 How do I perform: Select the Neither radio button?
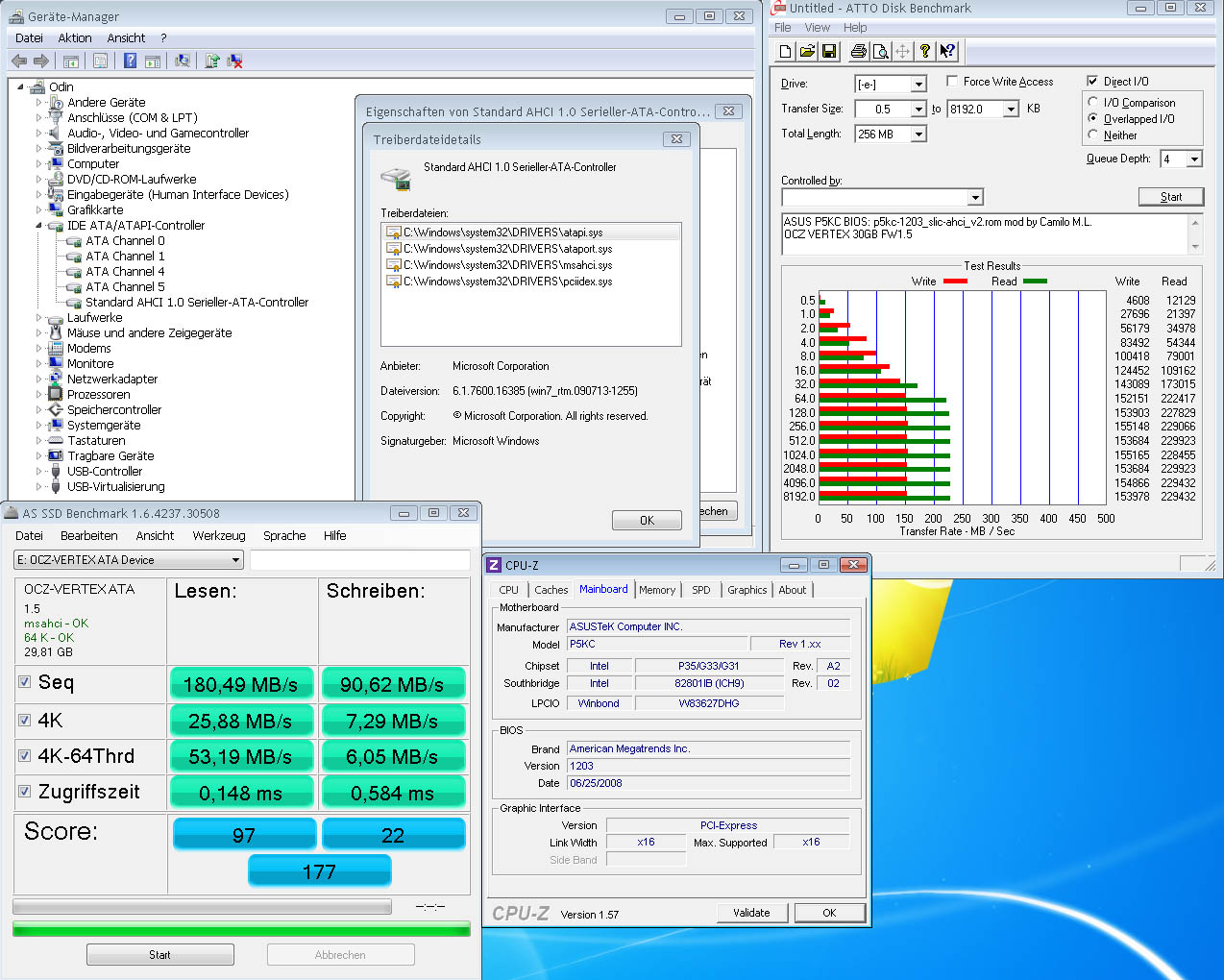pos(1093,135)
